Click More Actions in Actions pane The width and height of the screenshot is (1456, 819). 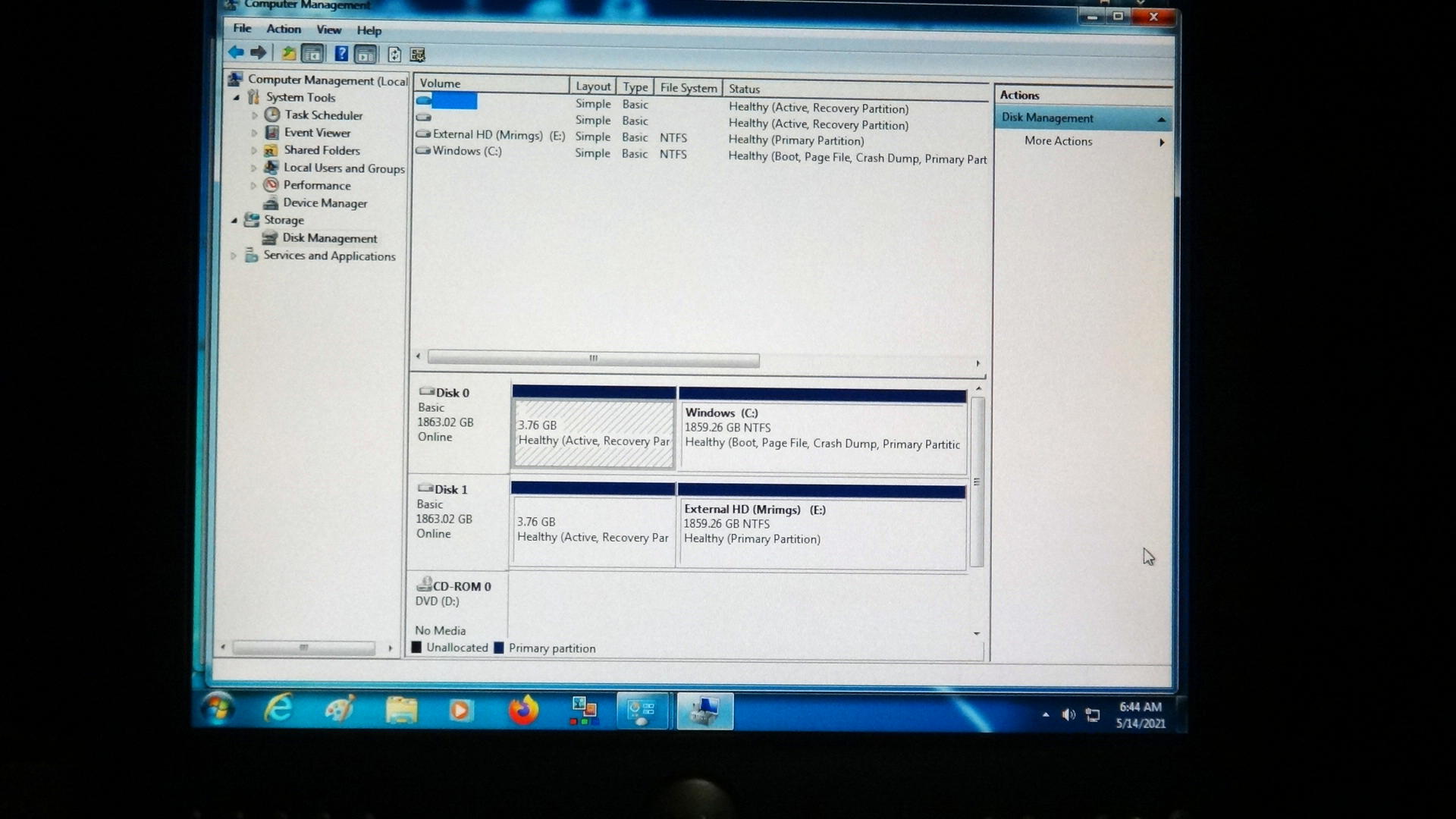(1058, 141)
